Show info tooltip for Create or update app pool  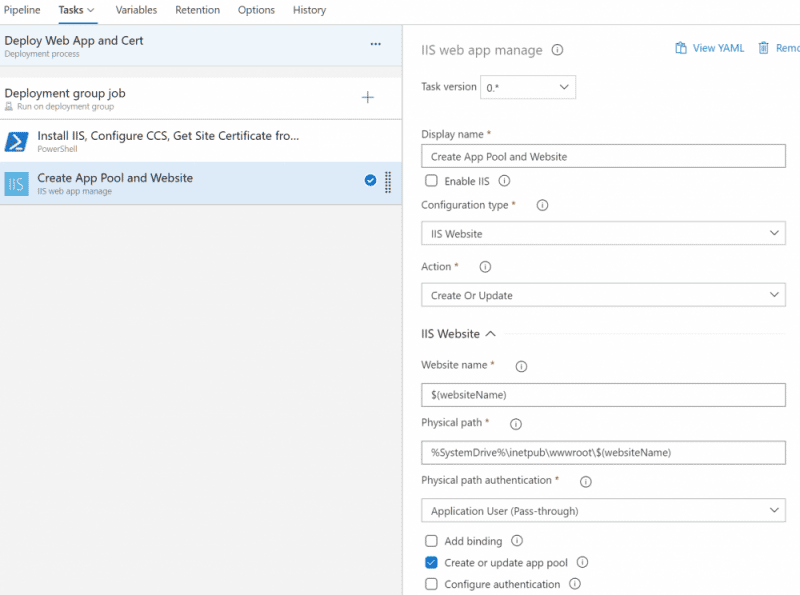pos(582,562)
